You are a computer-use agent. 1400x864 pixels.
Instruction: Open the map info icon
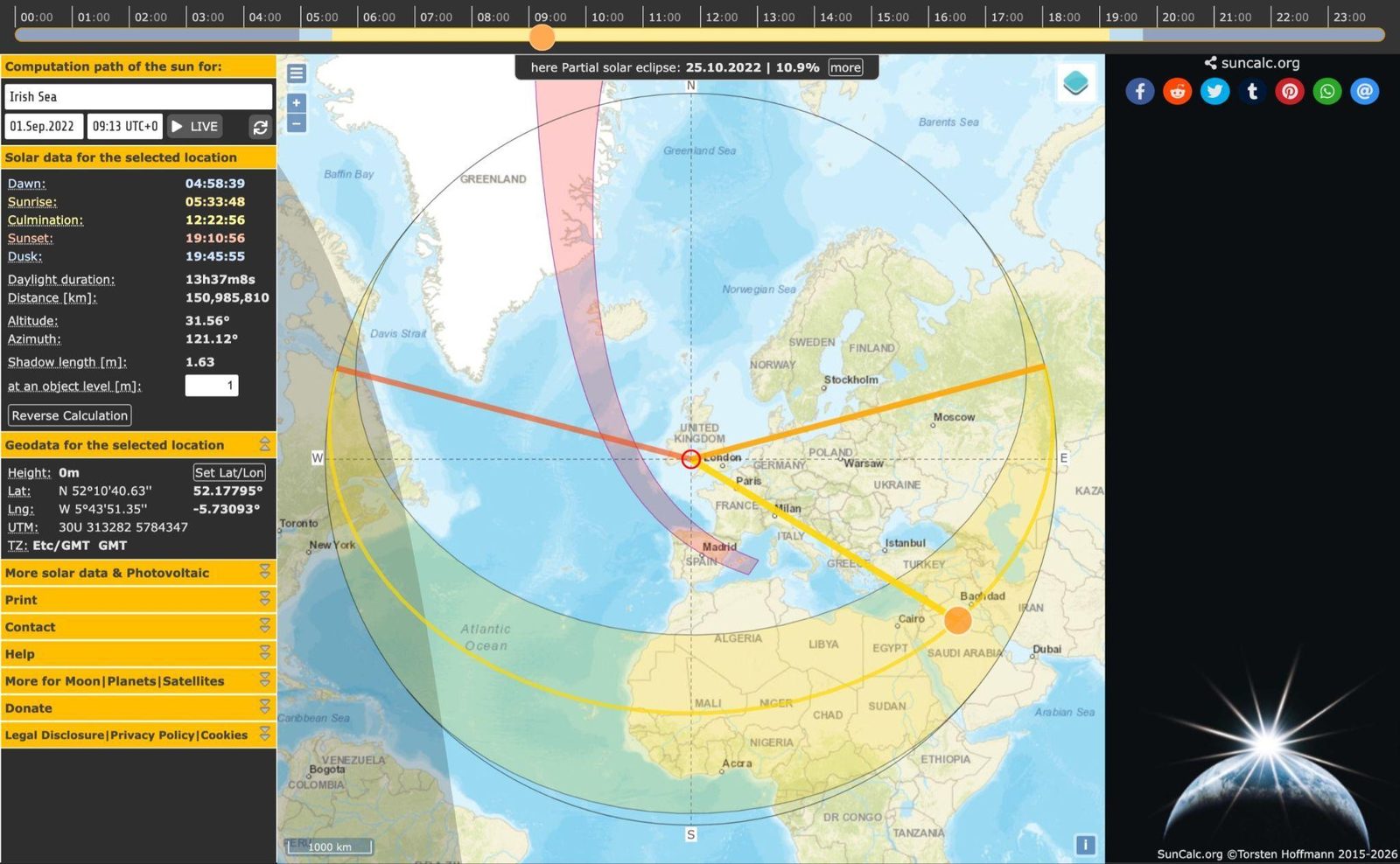(x=1085, y=845)
